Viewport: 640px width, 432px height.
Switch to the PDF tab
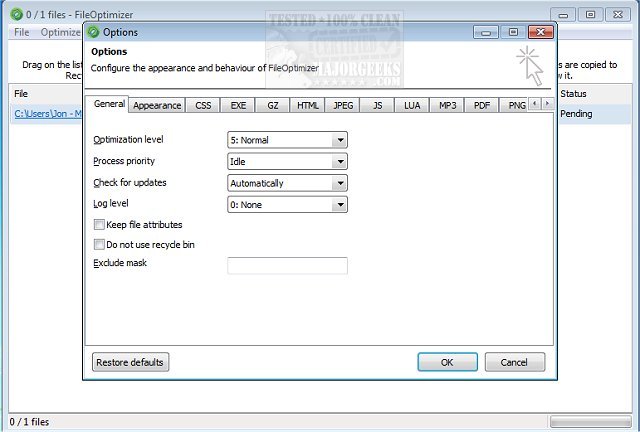click(482, 105)
